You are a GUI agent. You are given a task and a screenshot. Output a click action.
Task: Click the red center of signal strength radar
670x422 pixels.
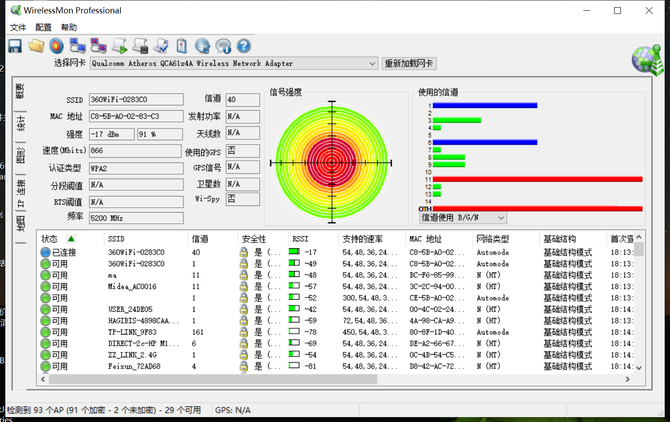[330, 159]
